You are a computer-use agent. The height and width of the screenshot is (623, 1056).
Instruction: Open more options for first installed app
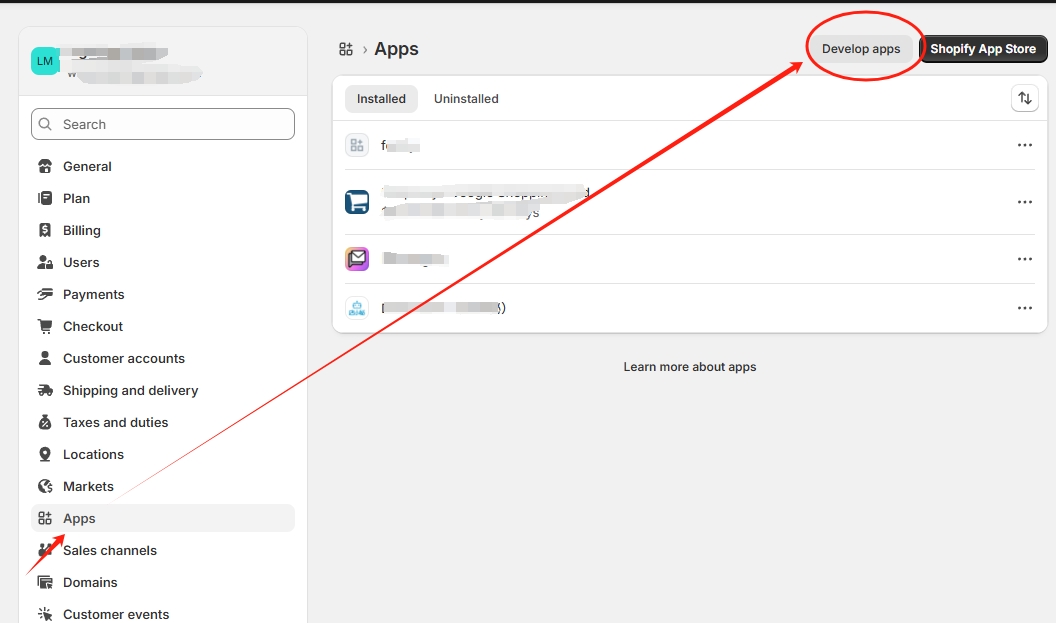1024,145
